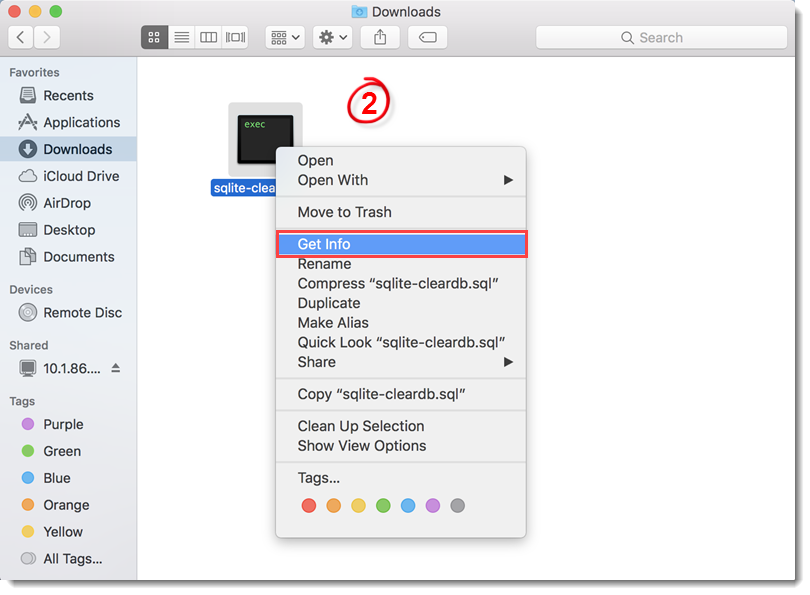The width and height of the screenshot is (810, 595).
Task: Open Applications in the sidebar
Action: (x=81, y=122)
